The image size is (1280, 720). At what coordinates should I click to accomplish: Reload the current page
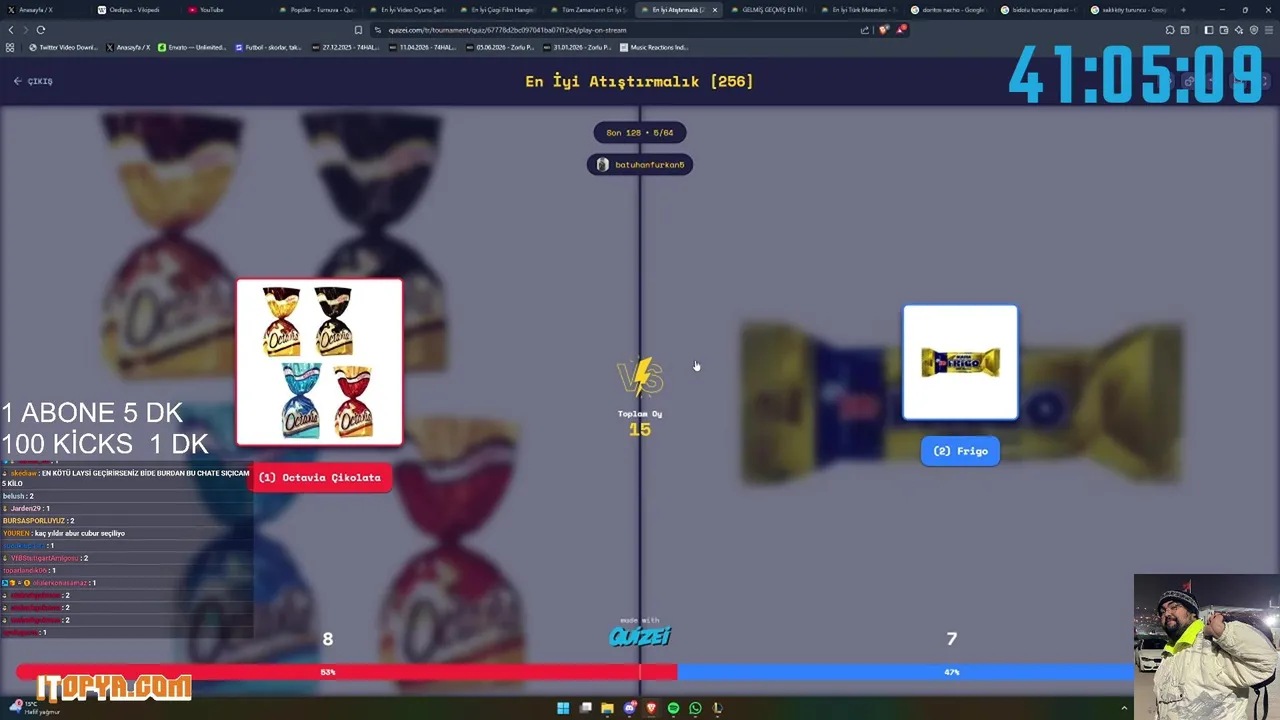tap(40, 30)
